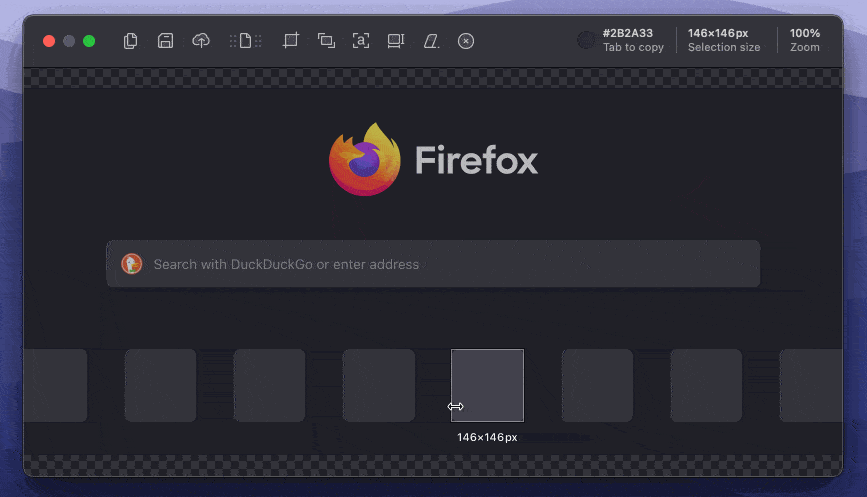Viewport: 867px width, 497px height.
Task: Select the eraser tool icon
Action: pyautogui.click(x=431, y=41)
